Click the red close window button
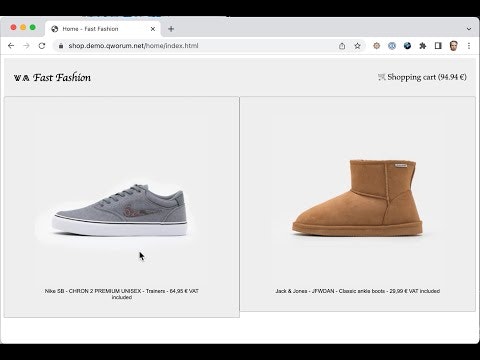 [13, 27]
